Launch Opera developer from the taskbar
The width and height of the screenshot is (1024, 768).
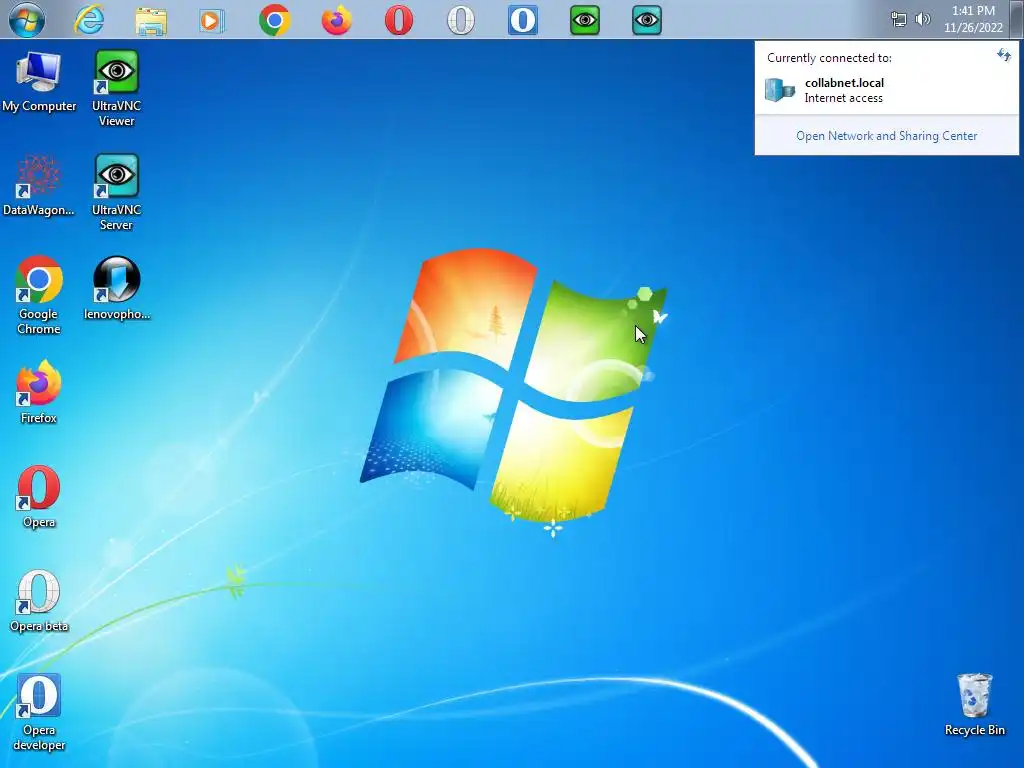[x=522, y=20]
